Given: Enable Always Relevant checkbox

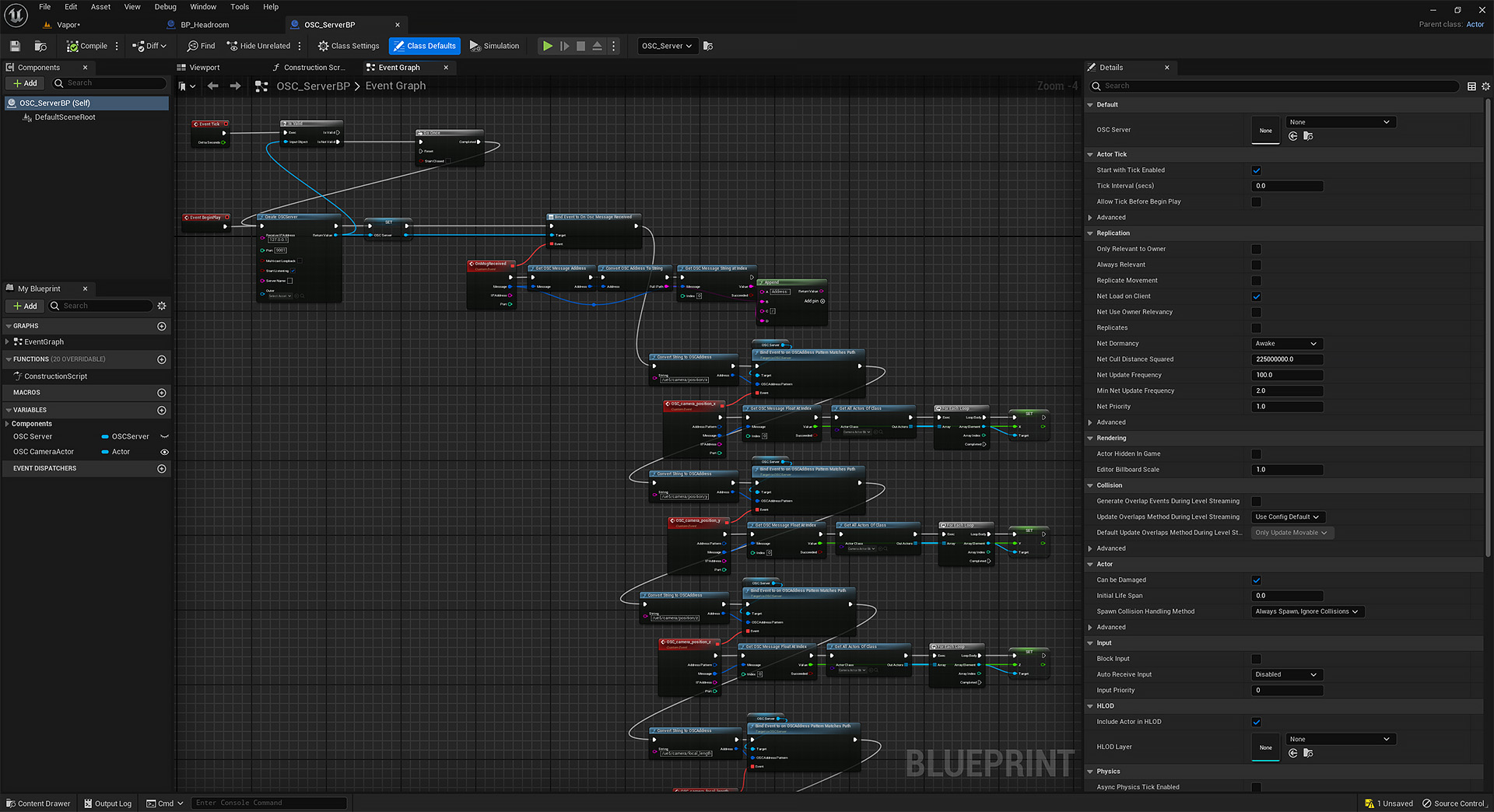Looking at the screenshot, I should point(1257,265).
